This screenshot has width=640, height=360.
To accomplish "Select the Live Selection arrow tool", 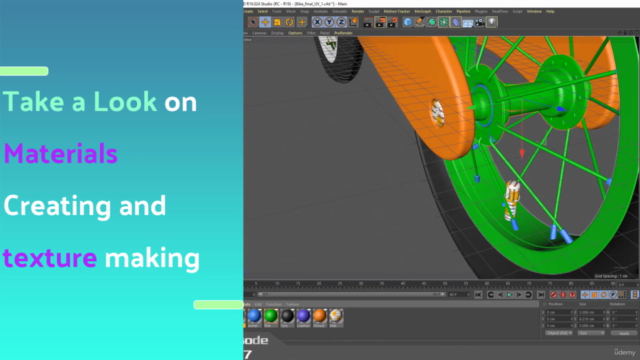I will pyautogui.click(x=253, y=22).
